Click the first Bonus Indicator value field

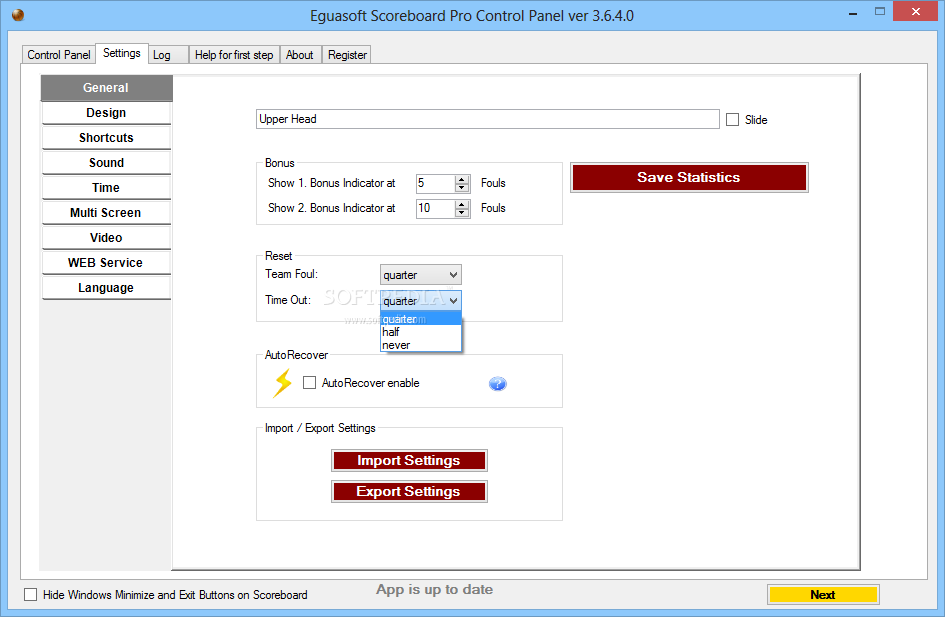tap(436, 183)
